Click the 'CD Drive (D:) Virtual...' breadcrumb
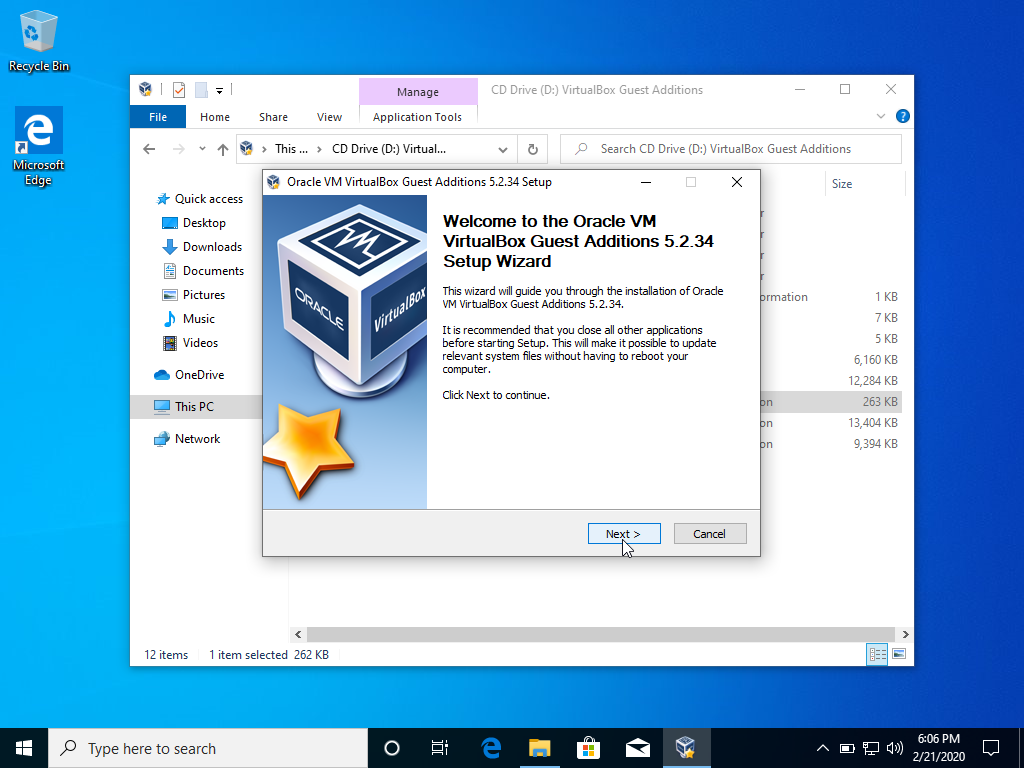1024x768 pixels. [x=389, y=149]
